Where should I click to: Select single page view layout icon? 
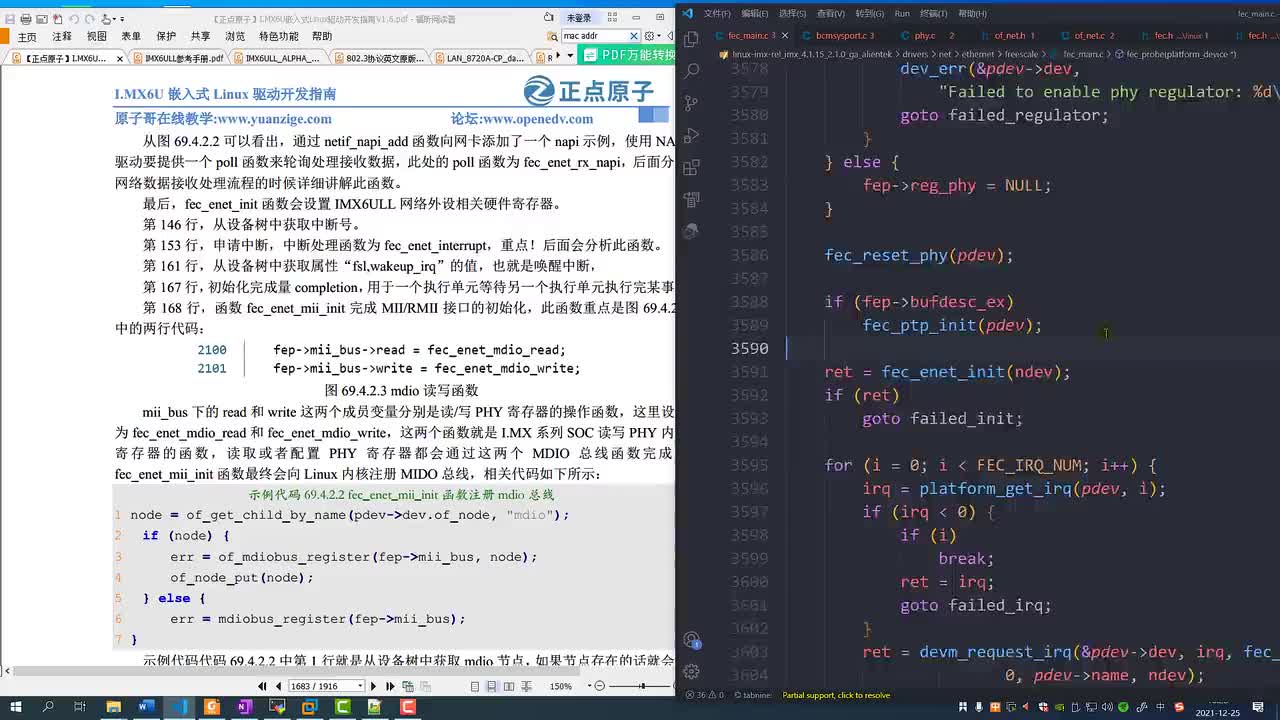click(477, 686)
